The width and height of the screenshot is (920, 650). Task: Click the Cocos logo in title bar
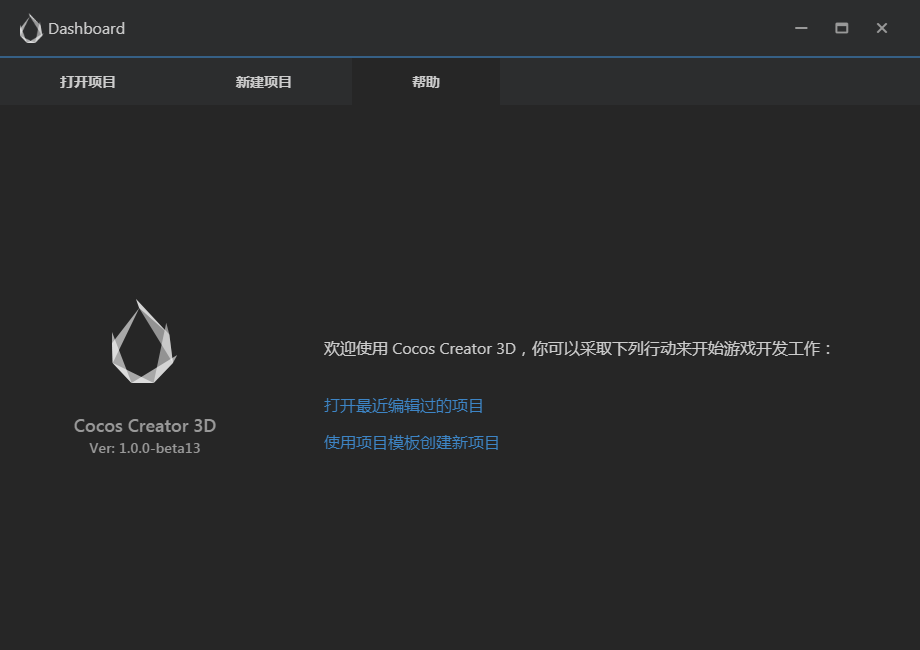(x=31, y=29)
